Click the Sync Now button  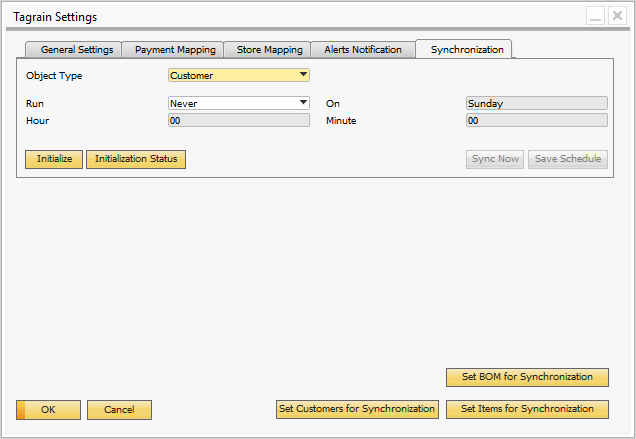coord(495,159)
